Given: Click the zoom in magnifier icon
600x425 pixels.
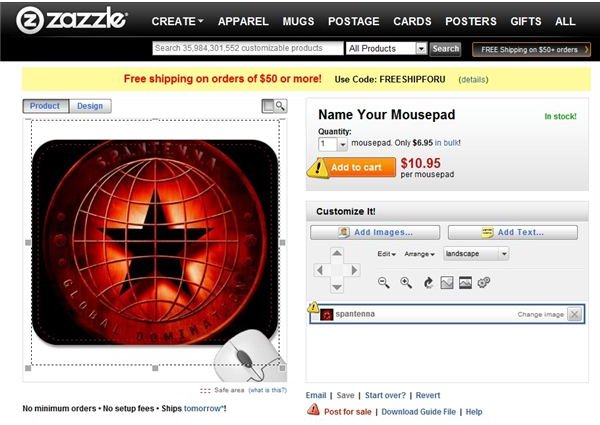Looking at the screenshot, I should (x=406, y=283).
